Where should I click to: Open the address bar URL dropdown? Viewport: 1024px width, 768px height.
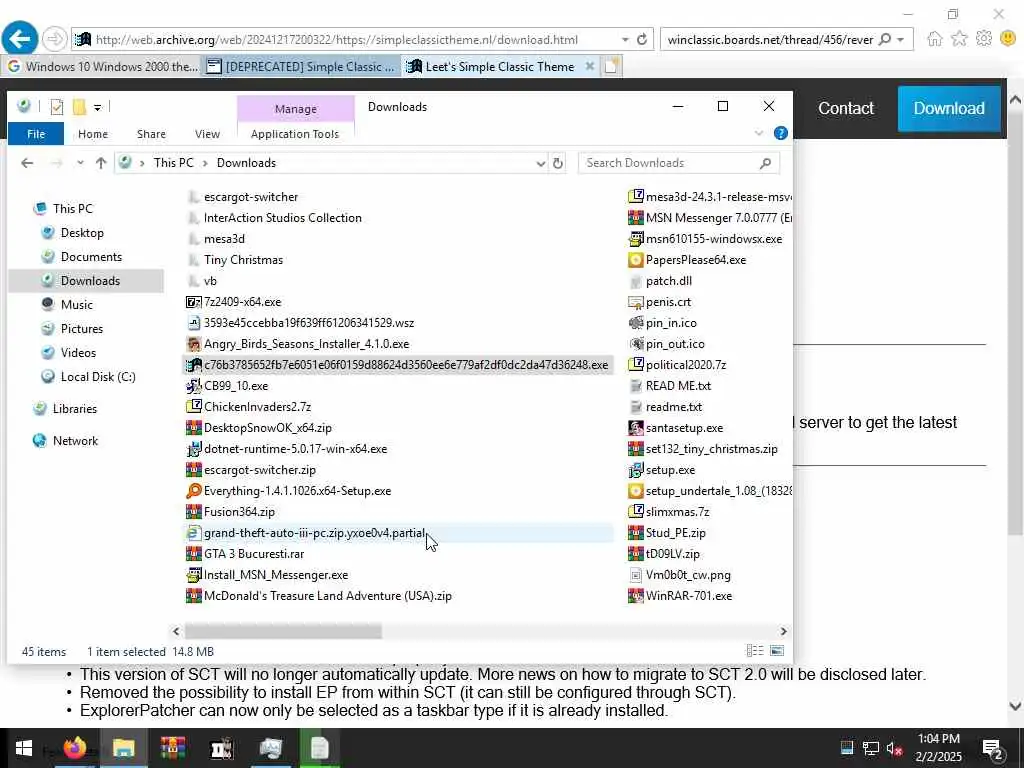click(625, 40)
